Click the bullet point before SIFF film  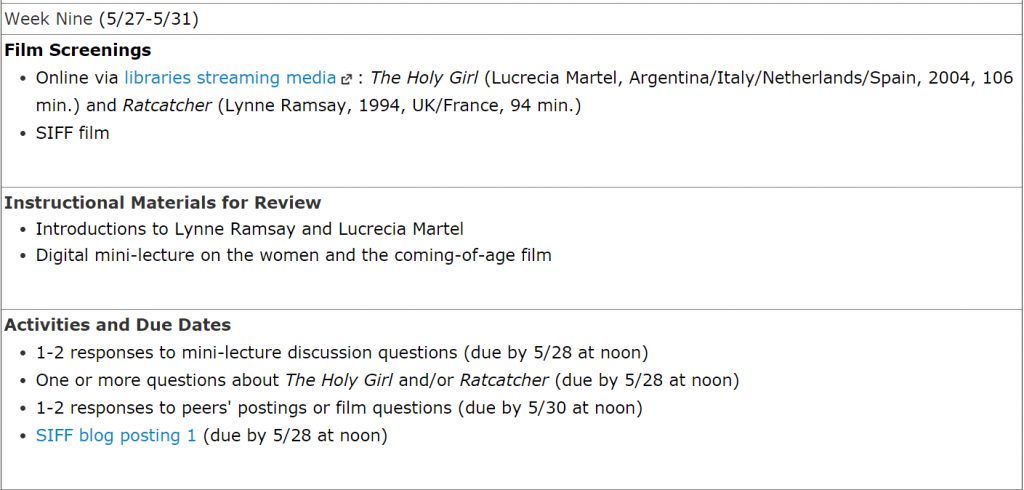click(23, 133)
